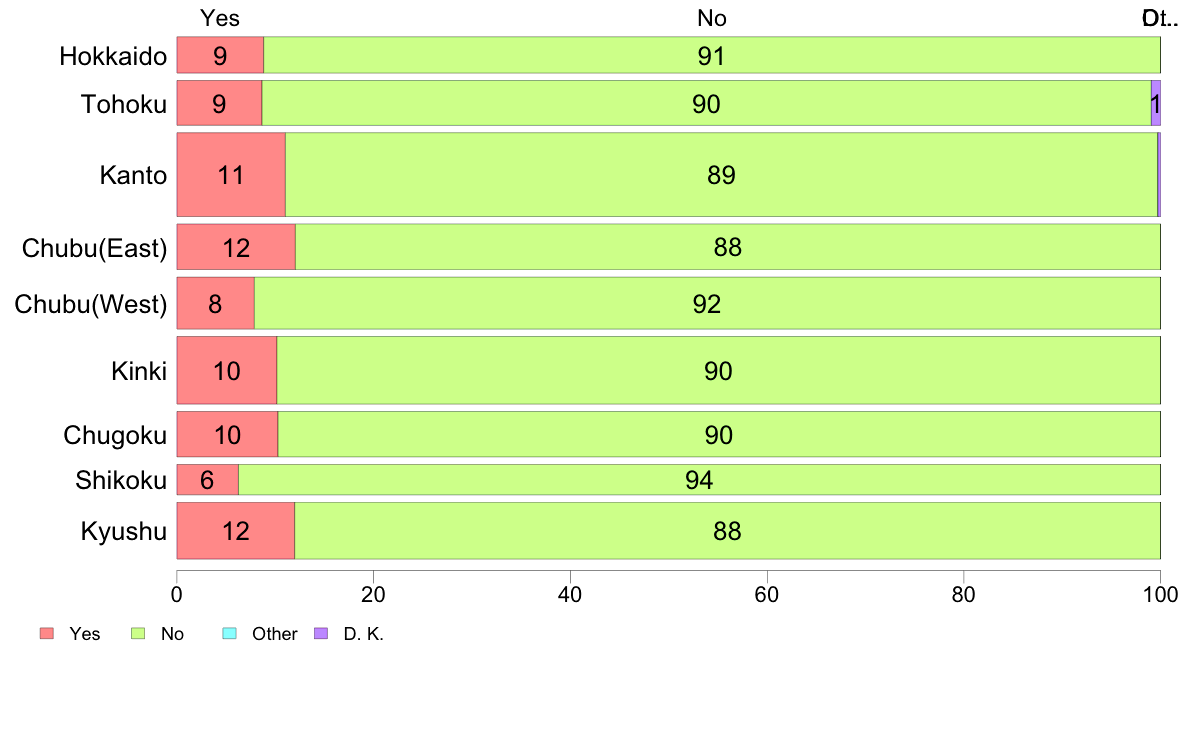Image resolution: width=1188 pixels, height=736 pixels.
Task: Click the Yes column header at top
Action: (x=220, y=18)
